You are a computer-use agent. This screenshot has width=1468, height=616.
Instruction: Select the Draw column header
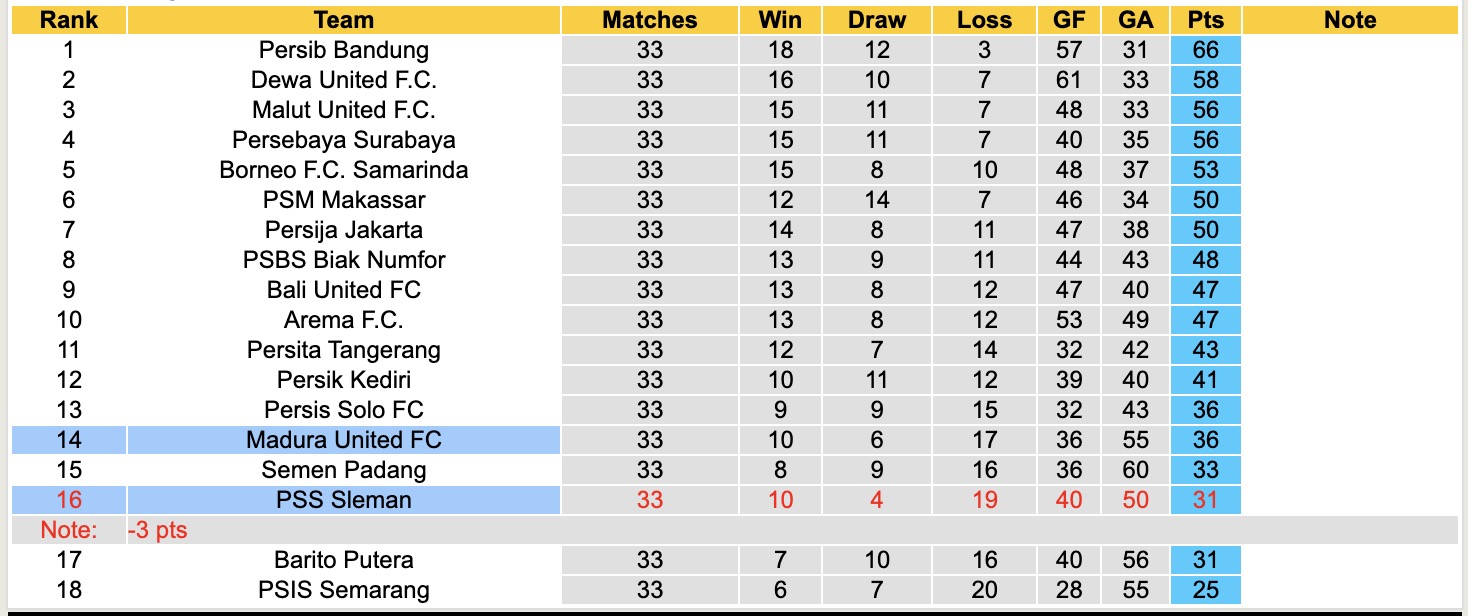(876, 20)
